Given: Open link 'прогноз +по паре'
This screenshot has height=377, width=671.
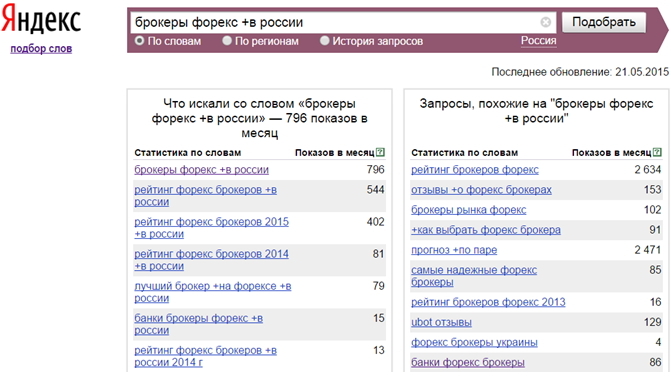Looking at the screenshot, I should coord(454,250).
